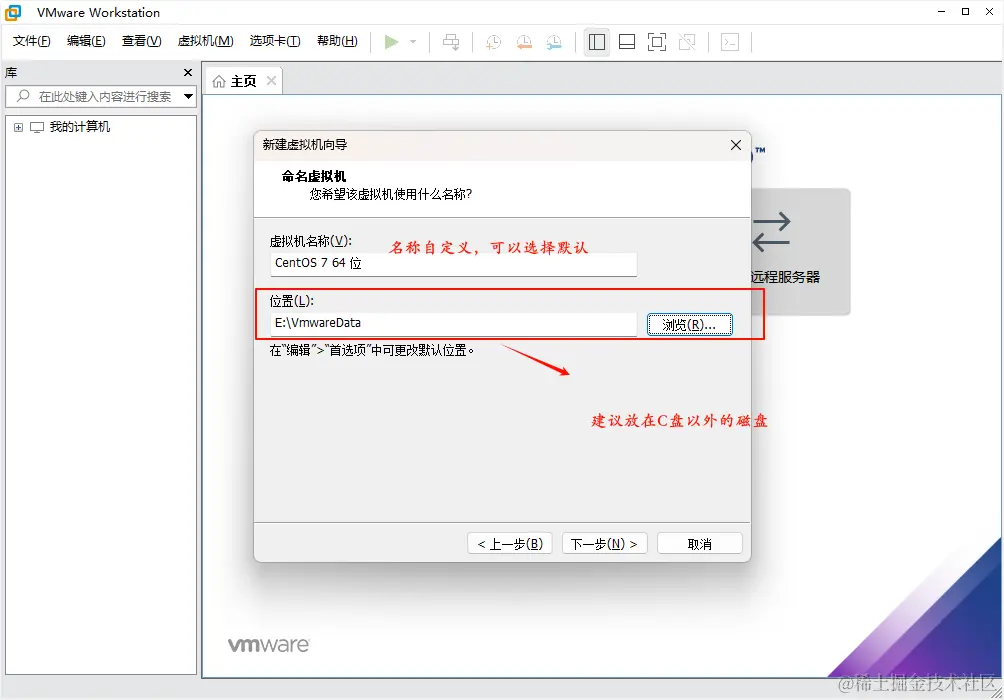Click the 浏览(R)... button
This screenshot has width=1004, height=700.
pyautogui.click(x=690, y=325)
